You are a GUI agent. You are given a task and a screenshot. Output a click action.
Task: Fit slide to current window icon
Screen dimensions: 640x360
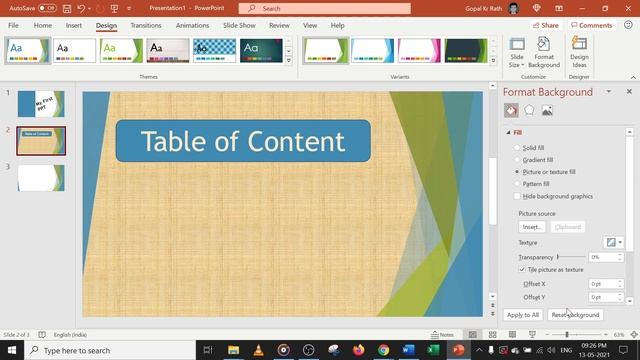634,335
